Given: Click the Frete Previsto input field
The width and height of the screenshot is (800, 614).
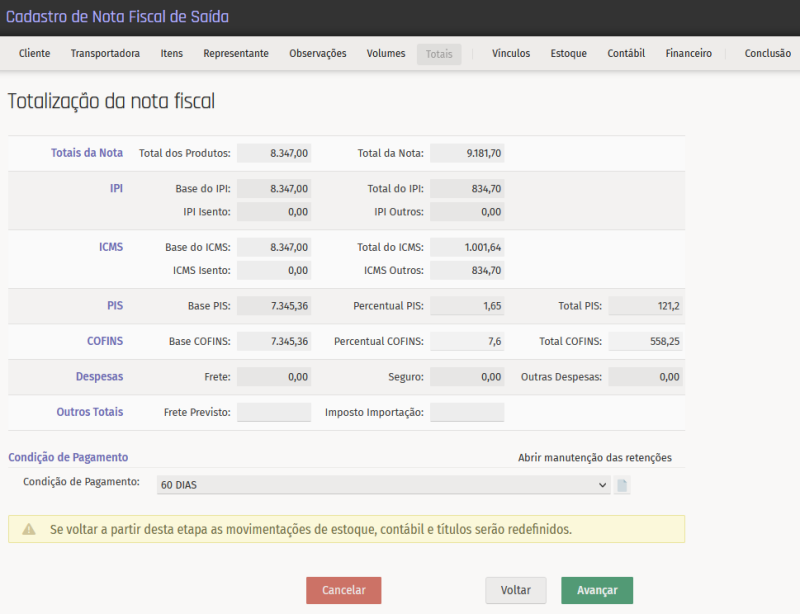Looking at the screenshot, I should point(274,412).
